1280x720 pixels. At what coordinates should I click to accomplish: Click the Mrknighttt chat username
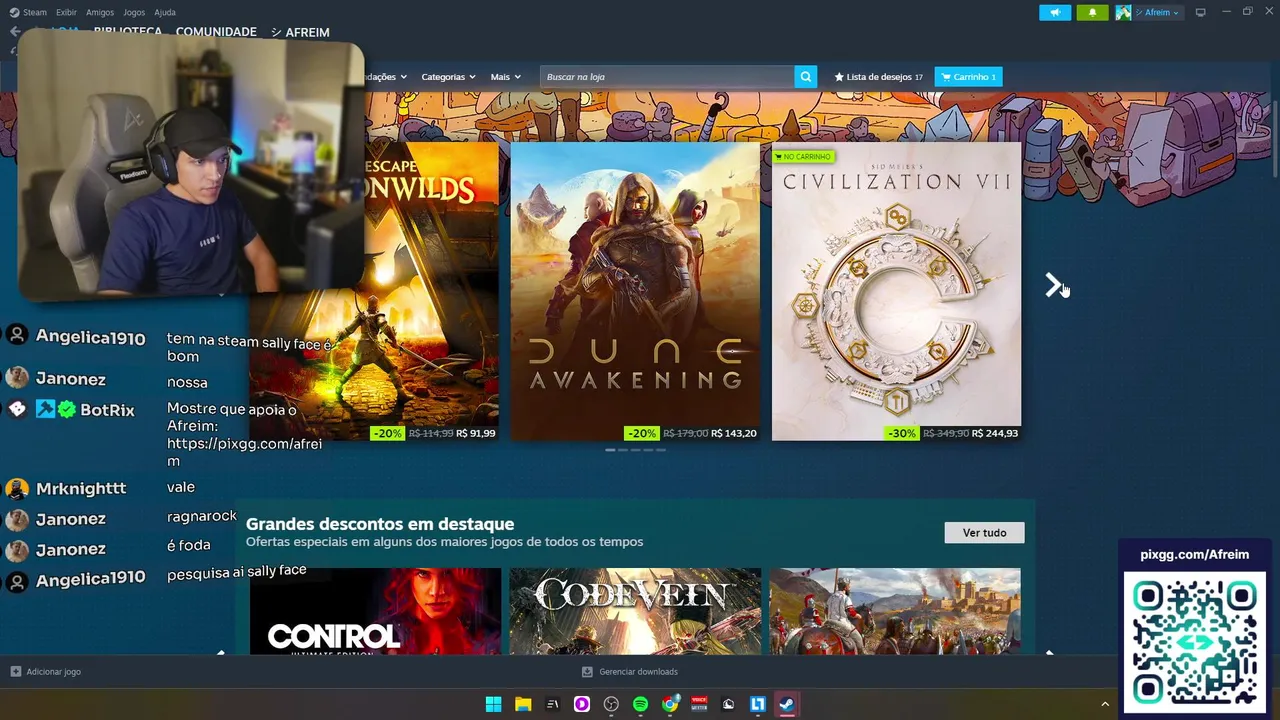(81, 488)
